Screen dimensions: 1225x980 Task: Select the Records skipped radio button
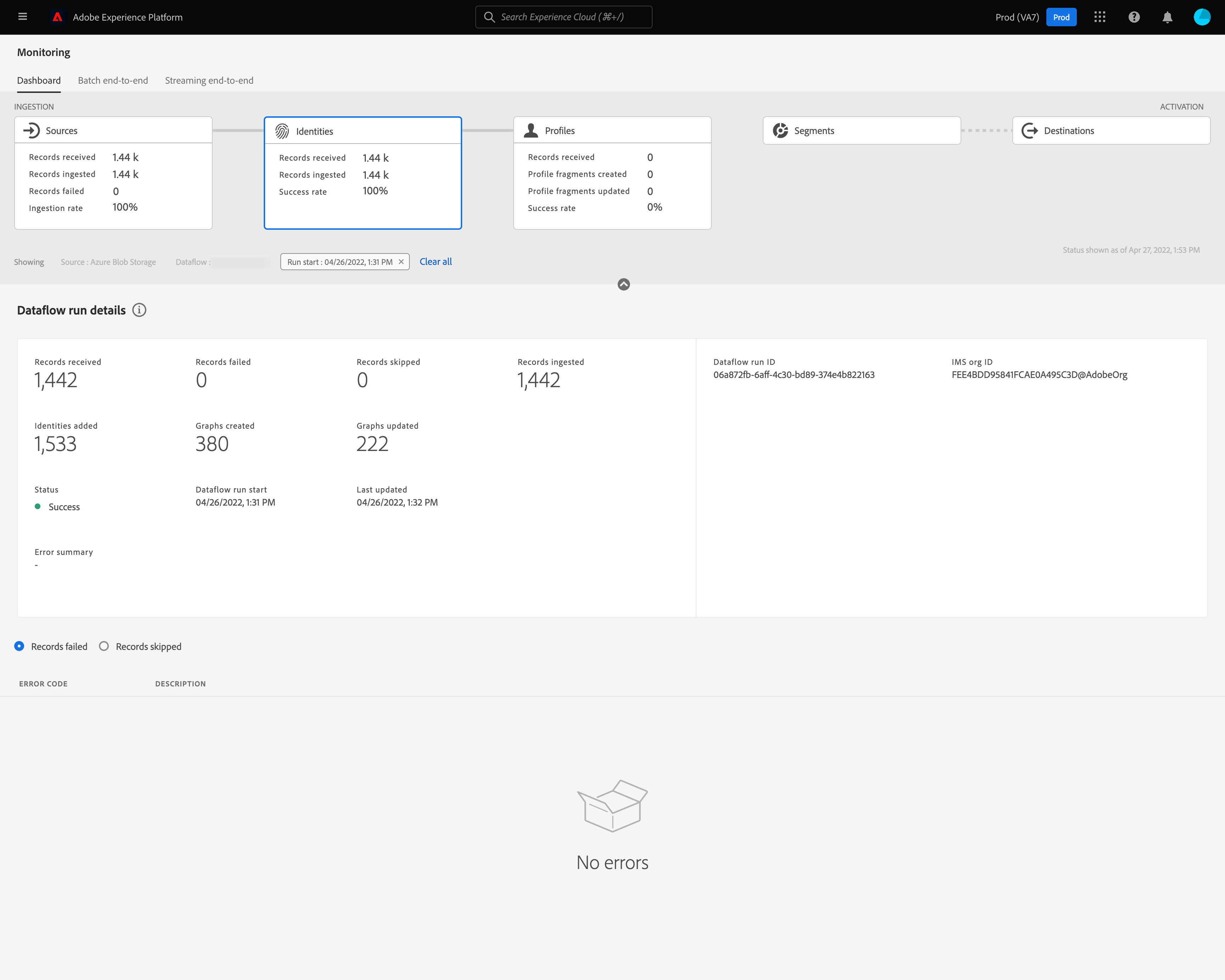pos(104,646)
